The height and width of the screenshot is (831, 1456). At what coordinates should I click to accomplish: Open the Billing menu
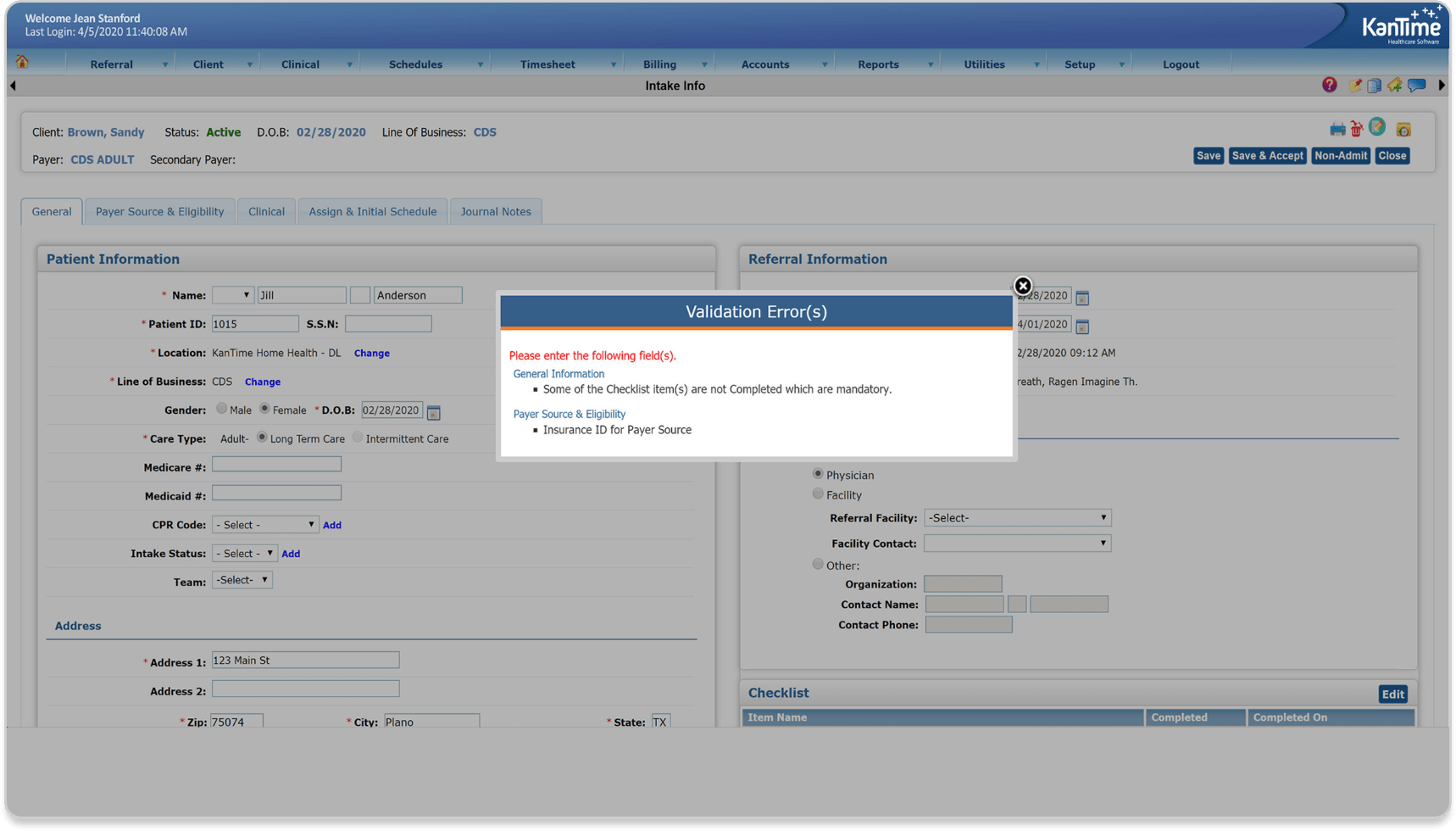pyautogui.click(x=660, y=64)
